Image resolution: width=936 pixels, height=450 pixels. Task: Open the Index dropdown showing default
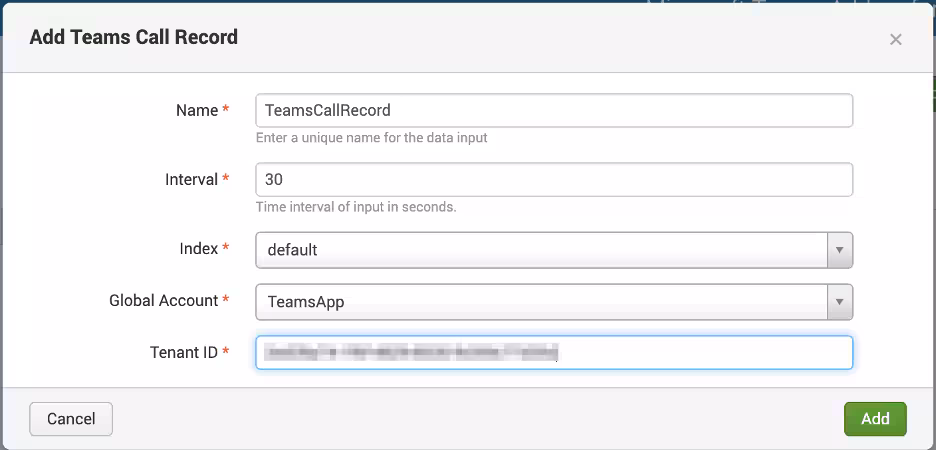pyautogui.click(x=541, y=250)
